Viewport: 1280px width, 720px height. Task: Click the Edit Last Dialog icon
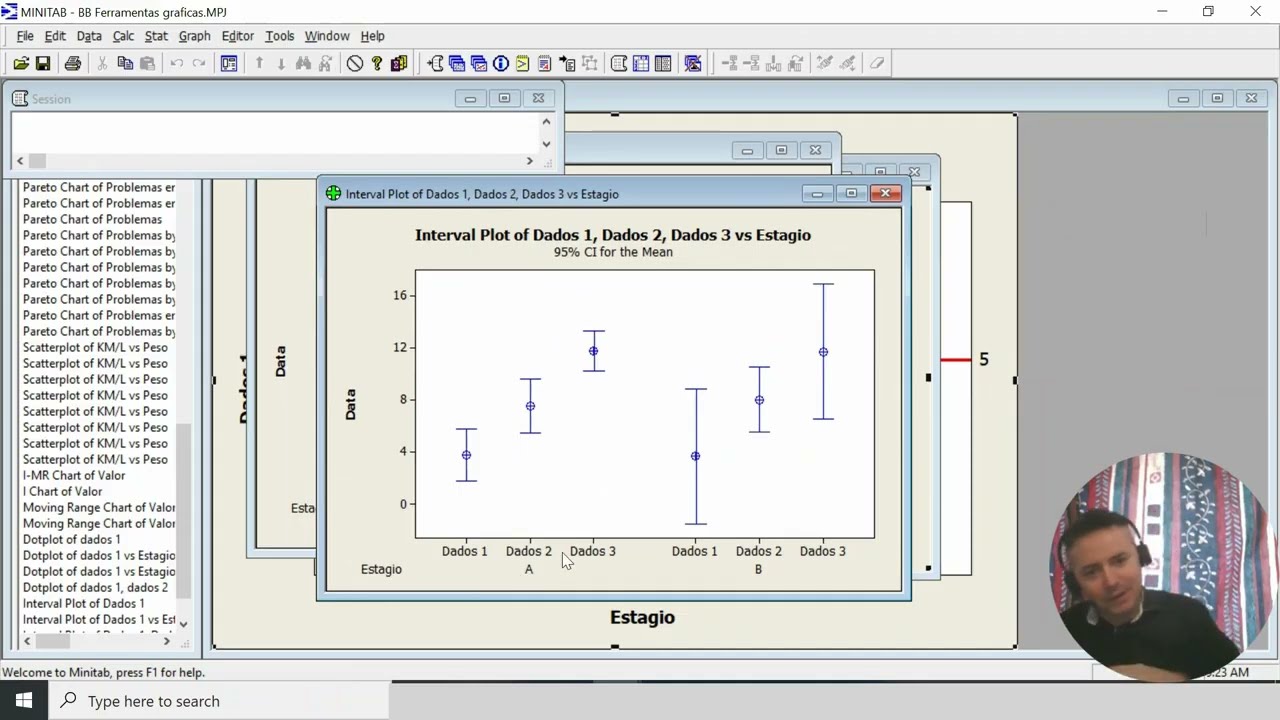(x=229, y=63)
